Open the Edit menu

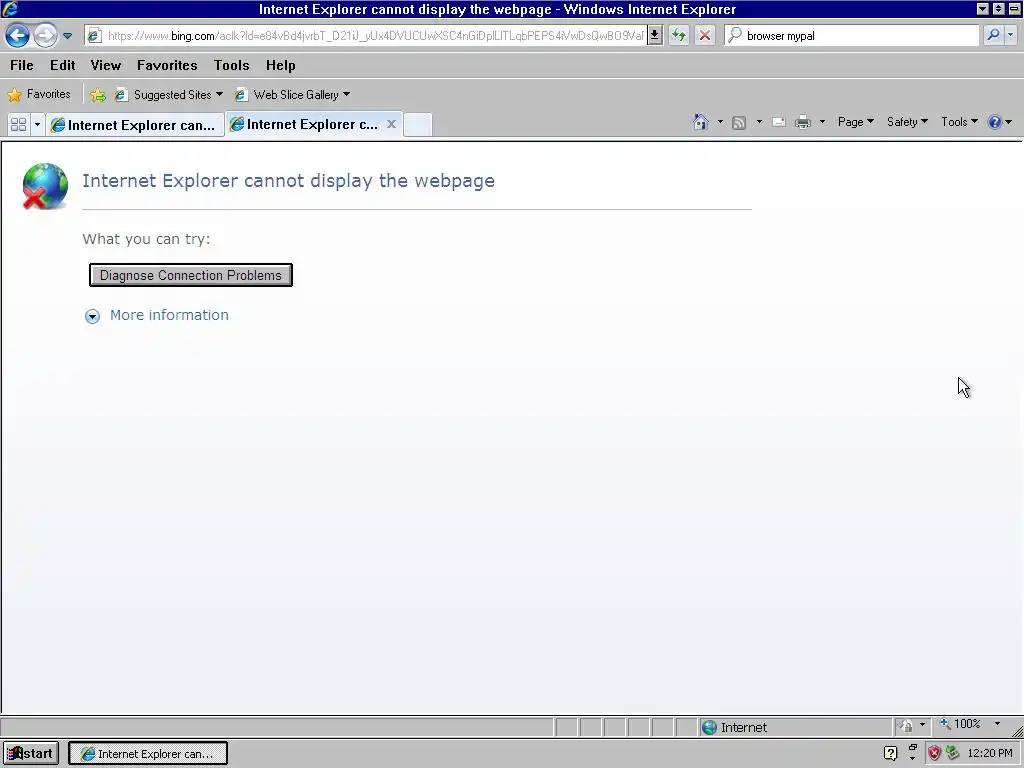coord(63,65)
